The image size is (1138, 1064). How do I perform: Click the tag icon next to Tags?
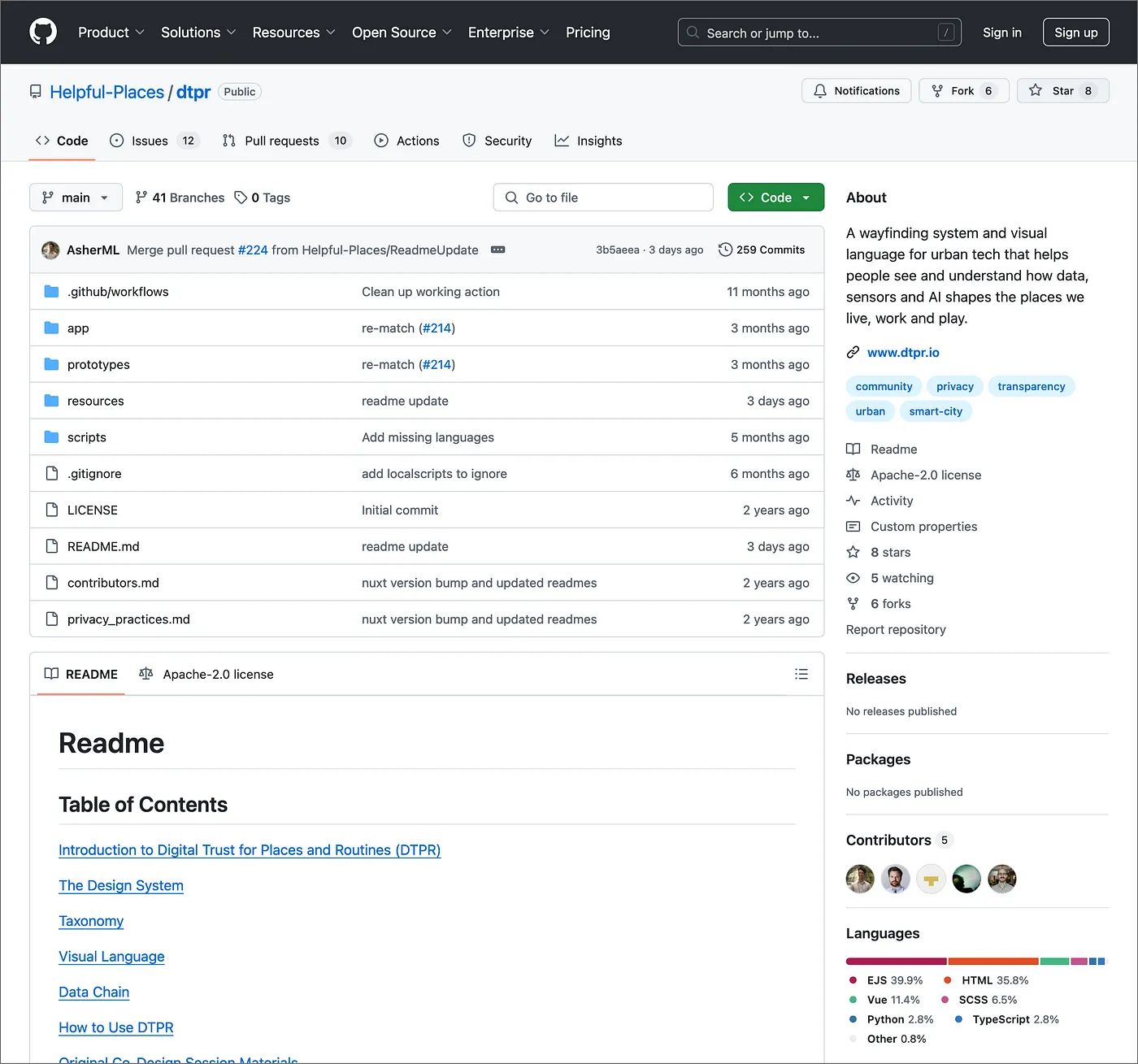point(241,198)
